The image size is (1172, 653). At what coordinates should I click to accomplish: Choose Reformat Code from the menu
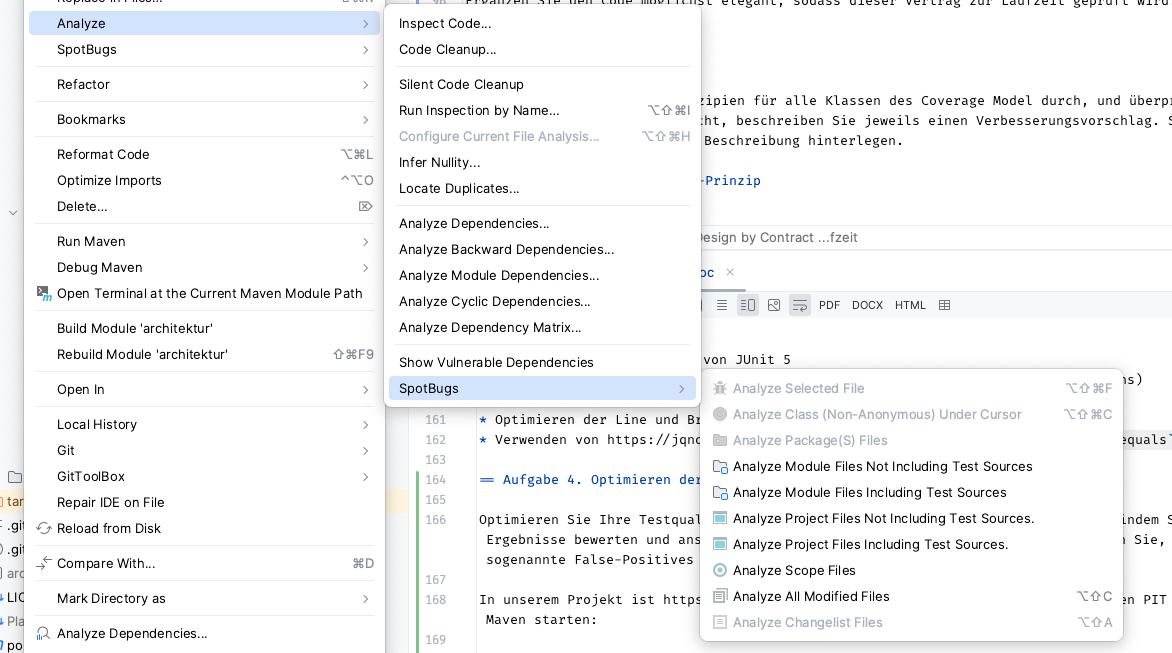tap(102, 154)
